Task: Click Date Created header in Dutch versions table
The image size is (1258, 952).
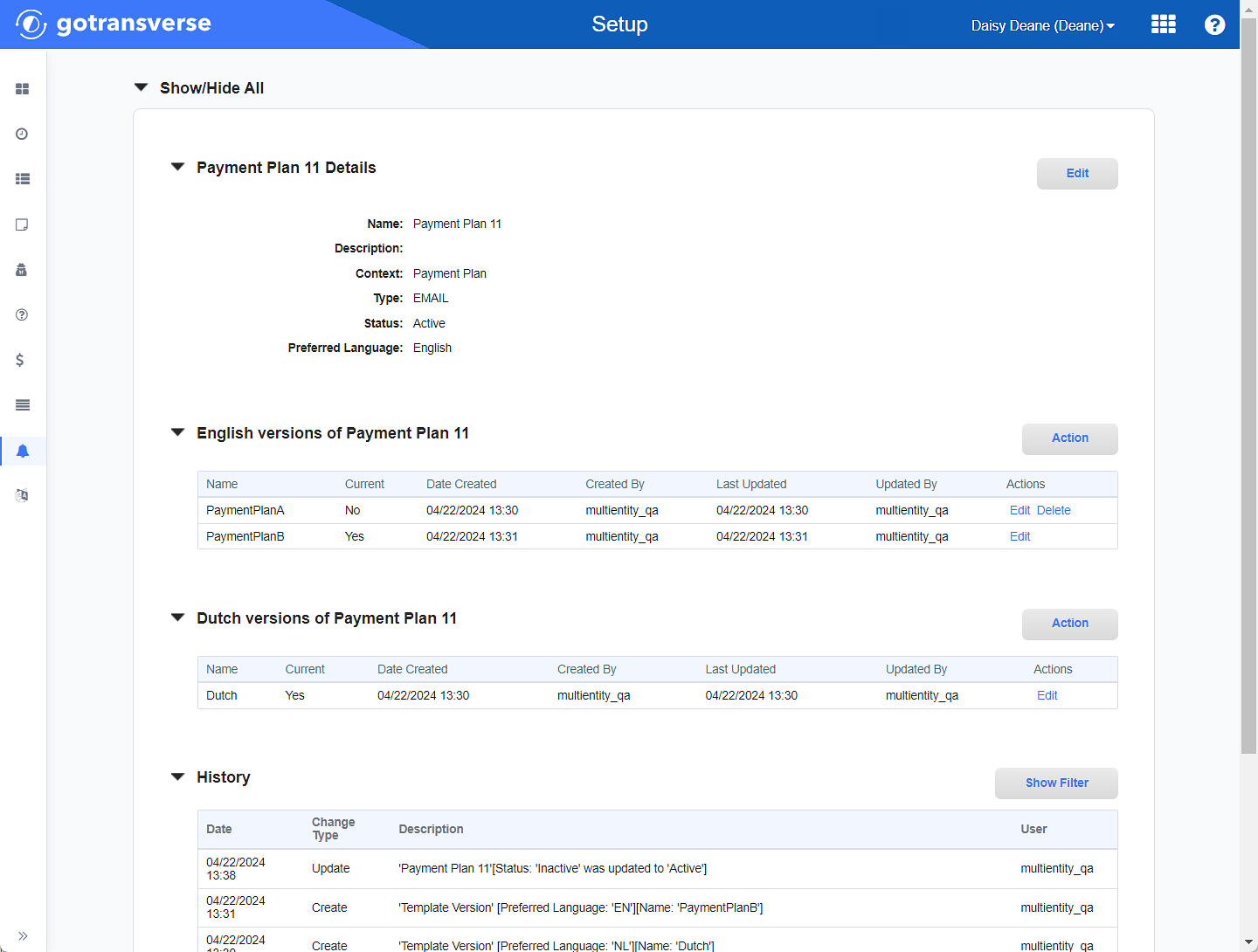Action: click(412, 669)
